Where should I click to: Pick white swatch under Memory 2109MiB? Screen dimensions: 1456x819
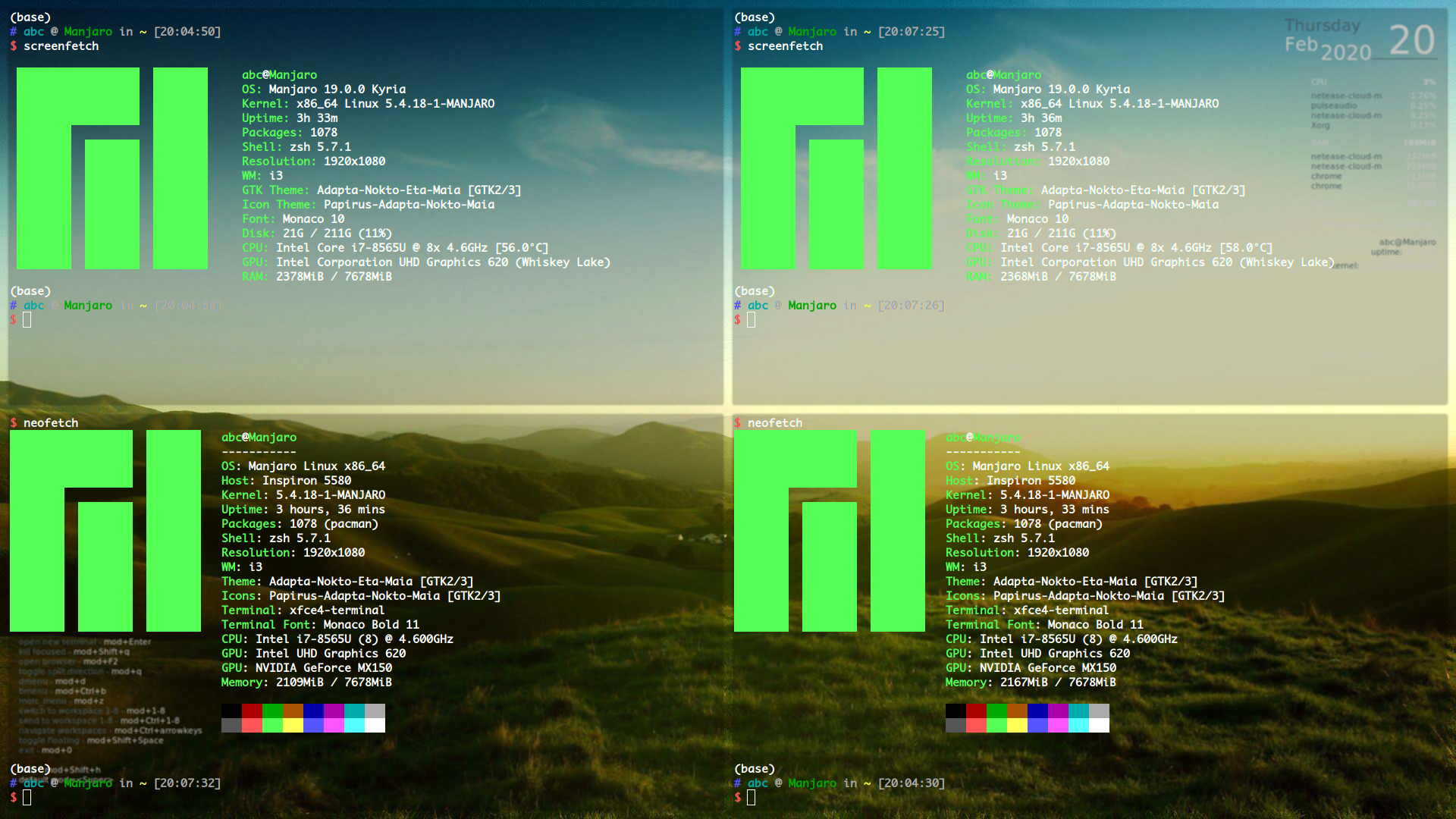tap(375, 725)
